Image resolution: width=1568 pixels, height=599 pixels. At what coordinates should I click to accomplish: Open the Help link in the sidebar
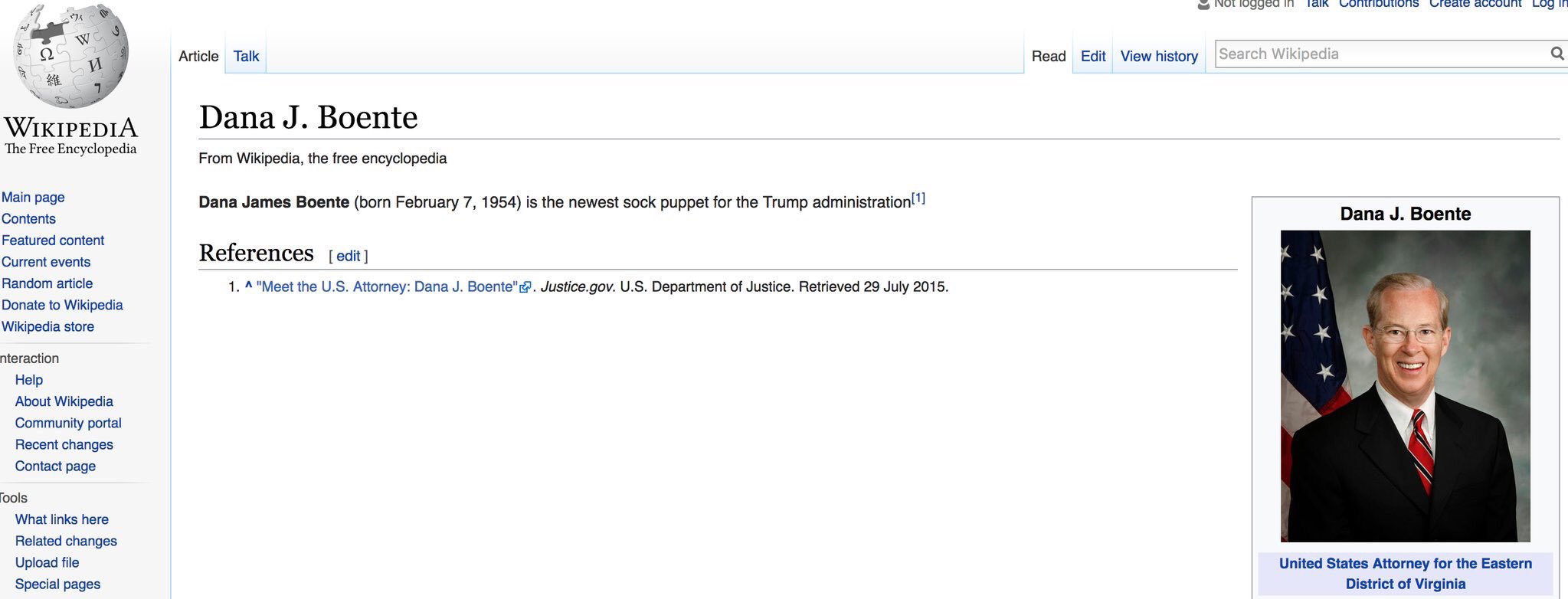[x=29, y=379]
